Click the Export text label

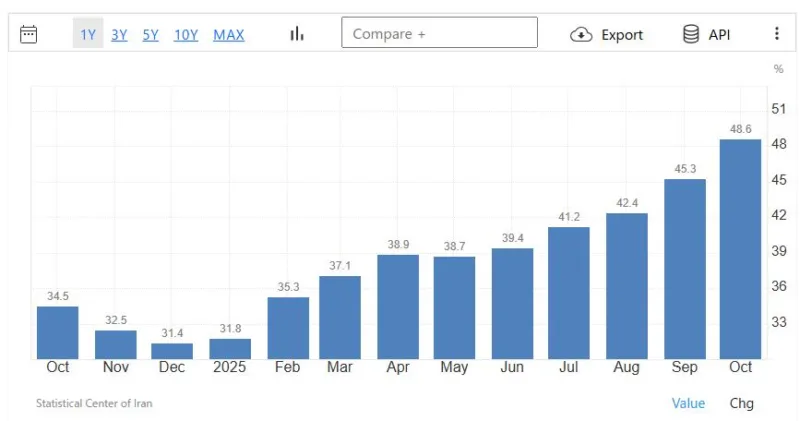click(x=621, y=35)
